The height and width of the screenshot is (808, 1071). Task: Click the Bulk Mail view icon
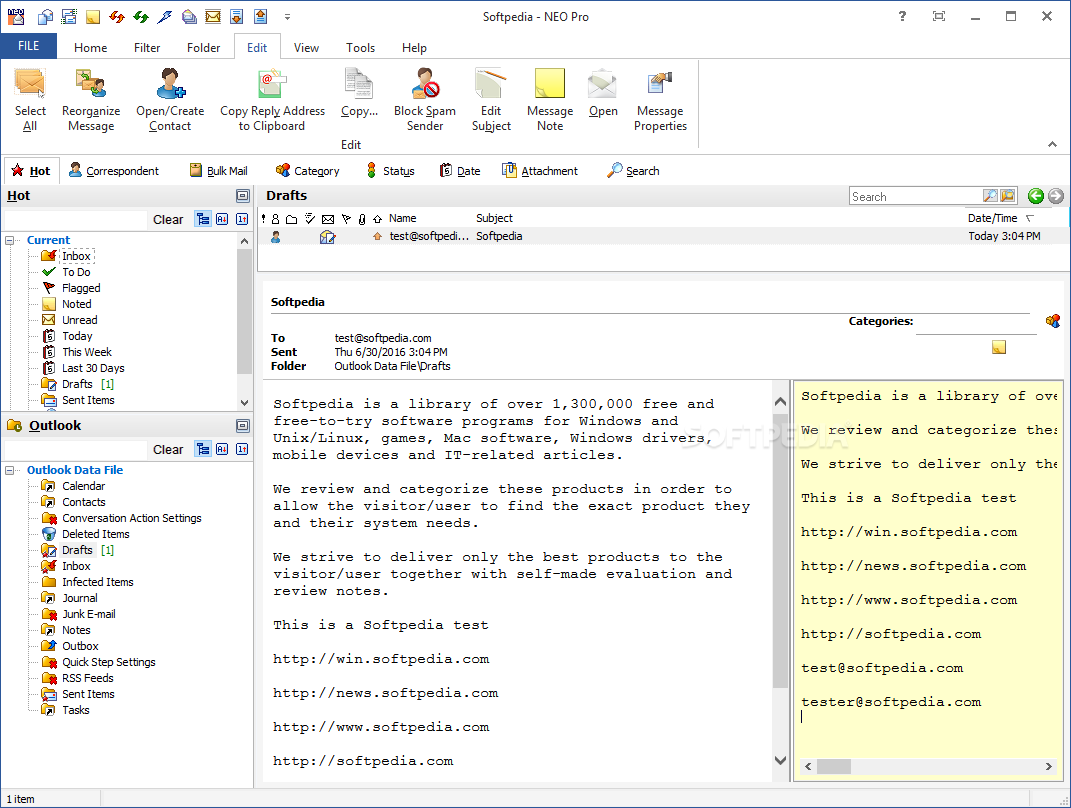[196, 171]
